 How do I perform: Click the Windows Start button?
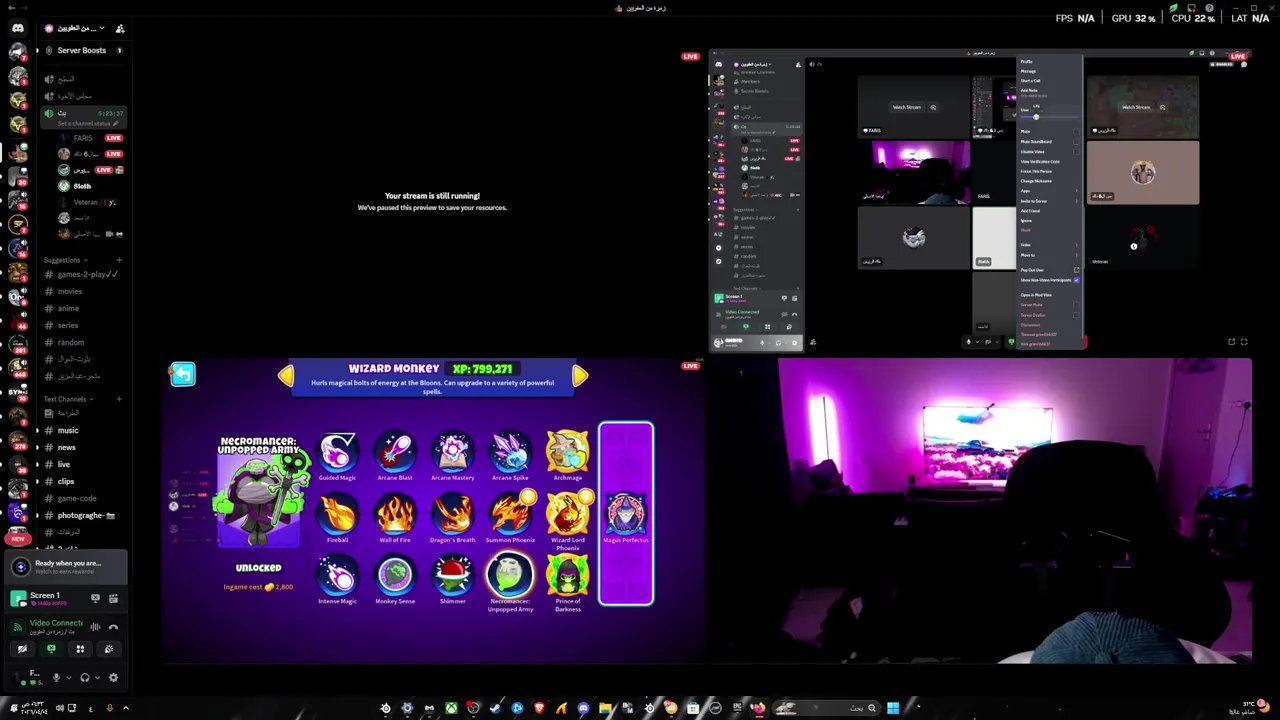tap(893, 708)
